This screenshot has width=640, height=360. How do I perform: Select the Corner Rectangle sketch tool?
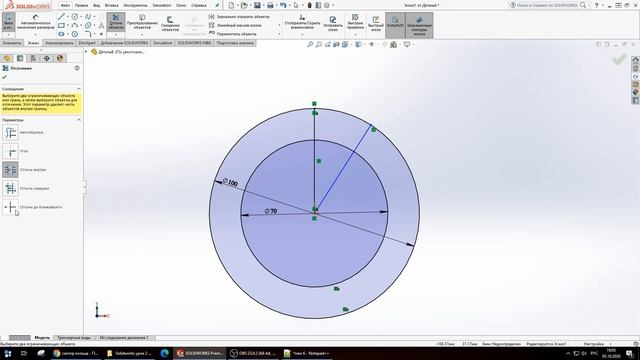point(61,25)
